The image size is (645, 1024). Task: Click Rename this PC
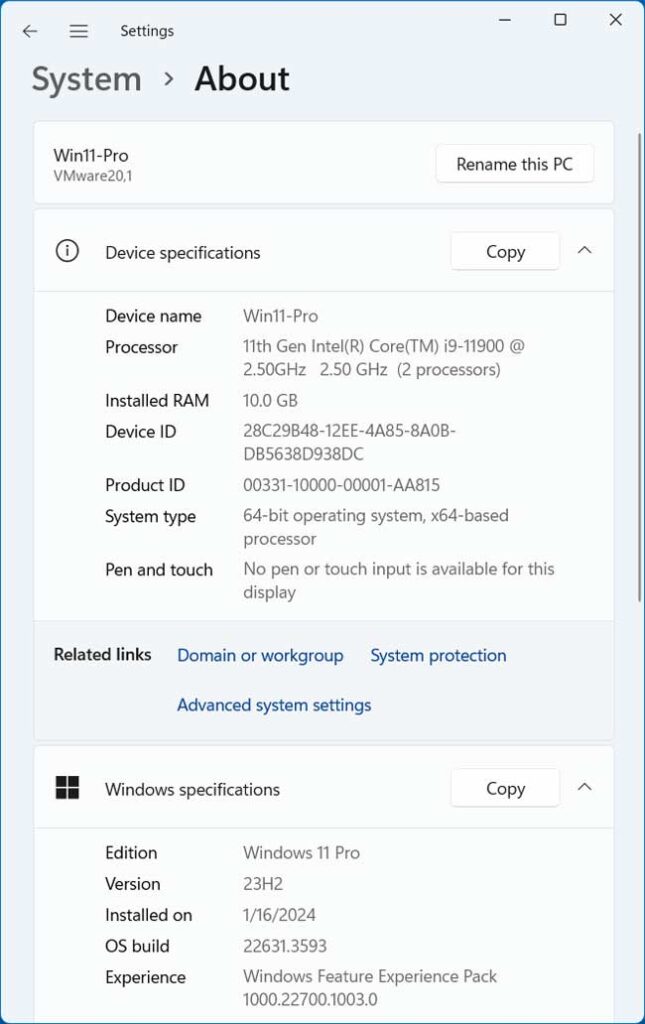point(514,163)
